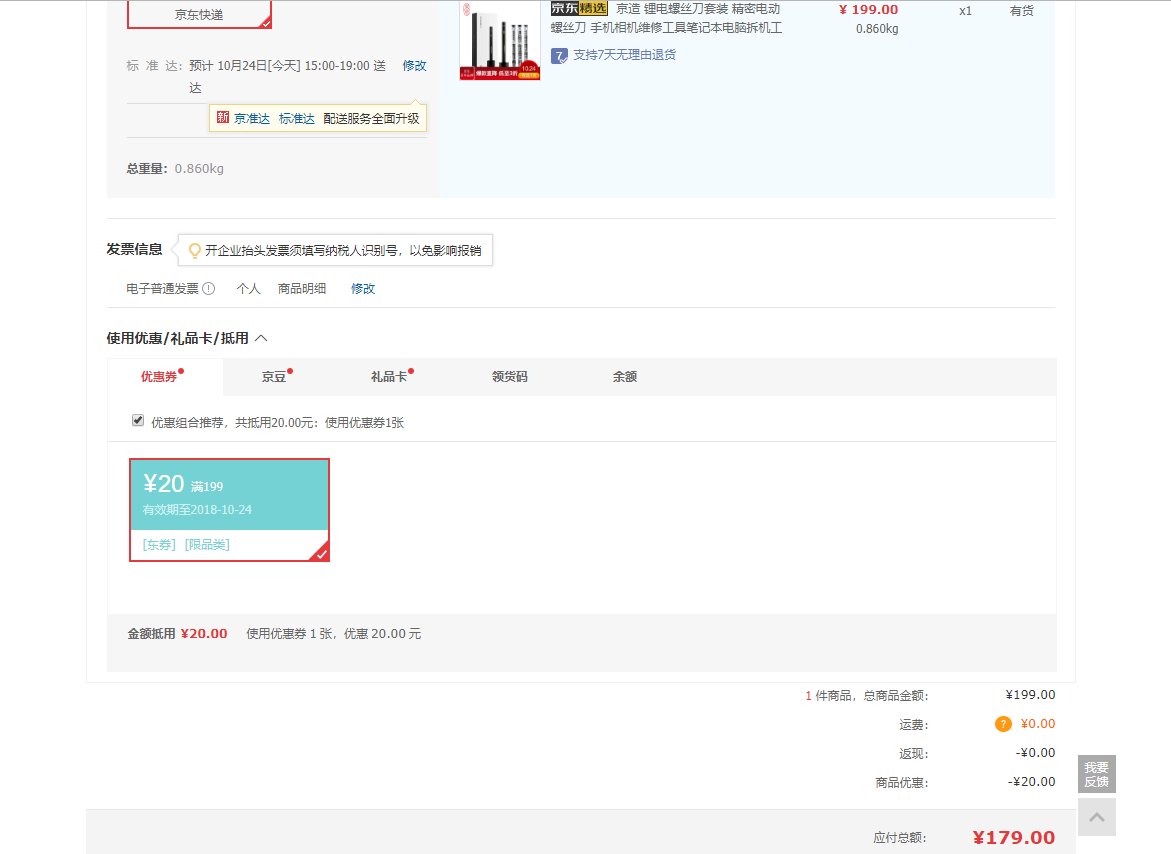Click 修改 link for invoice info
This screenshot has height=854, width=1171.
363,289
